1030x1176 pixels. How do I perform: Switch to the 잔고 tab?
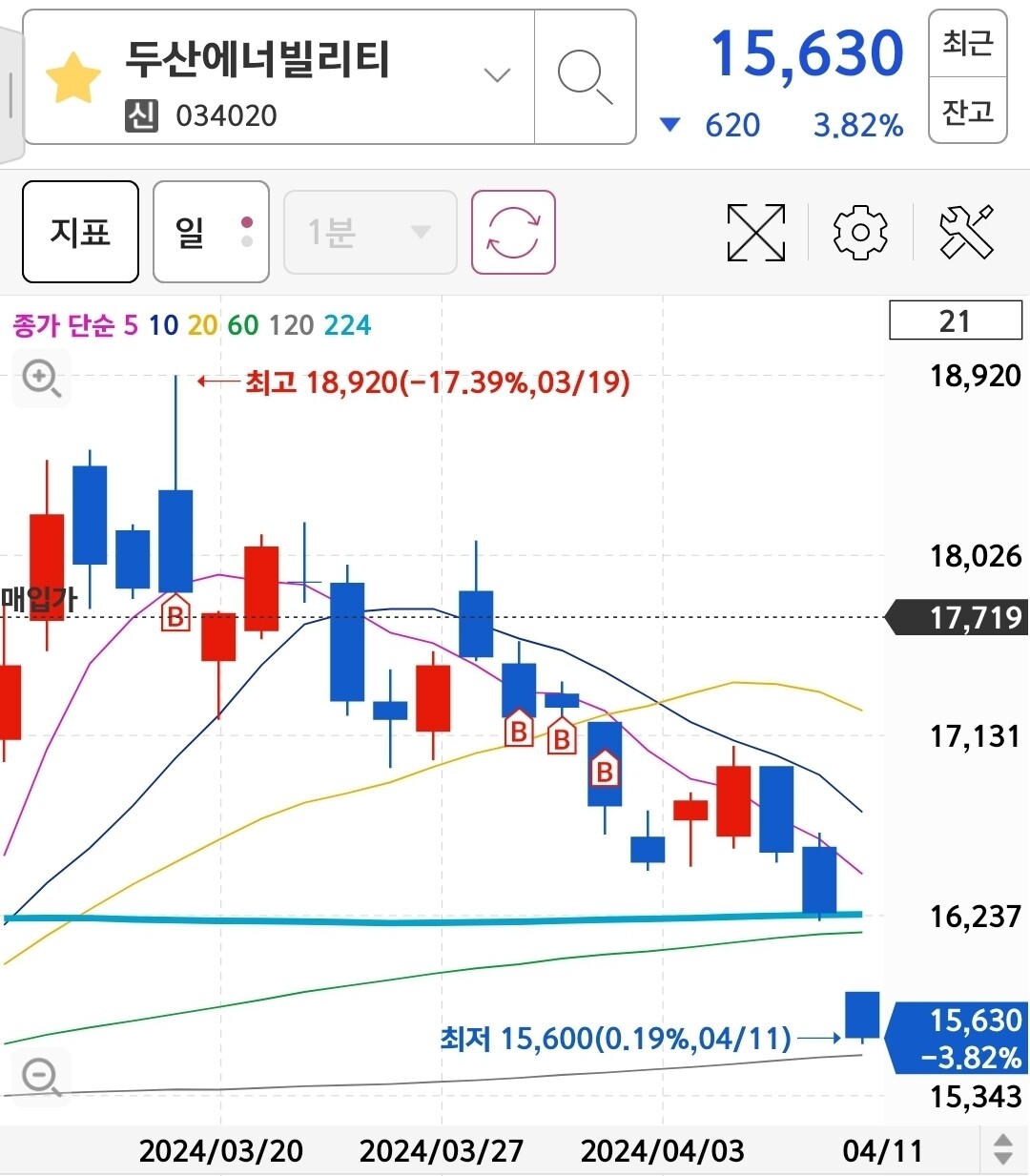pos(967,111)
